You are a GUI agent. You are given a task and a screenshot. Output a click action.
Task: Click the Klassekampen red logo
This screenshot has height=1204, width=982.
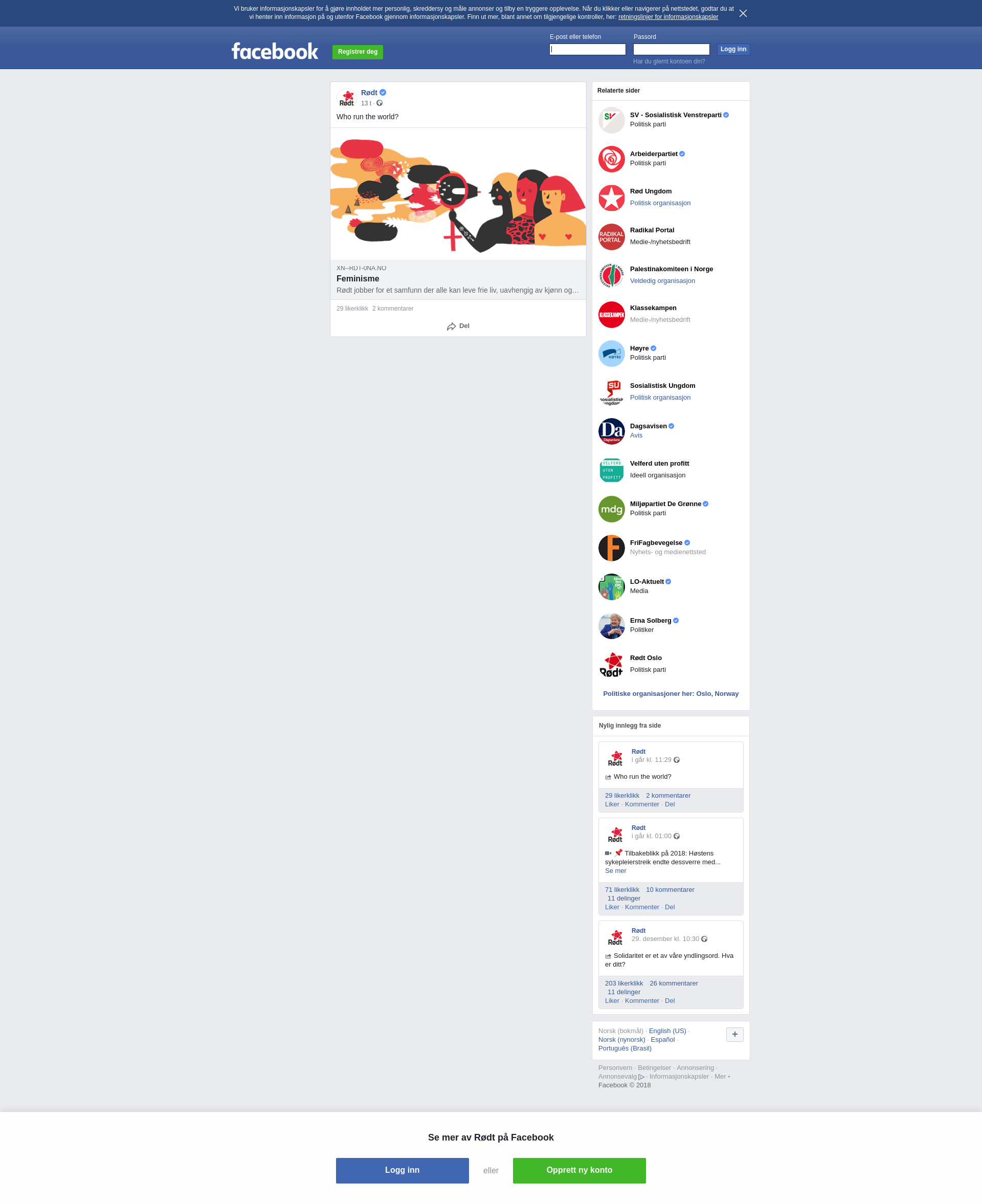click(x=612, y=315)
